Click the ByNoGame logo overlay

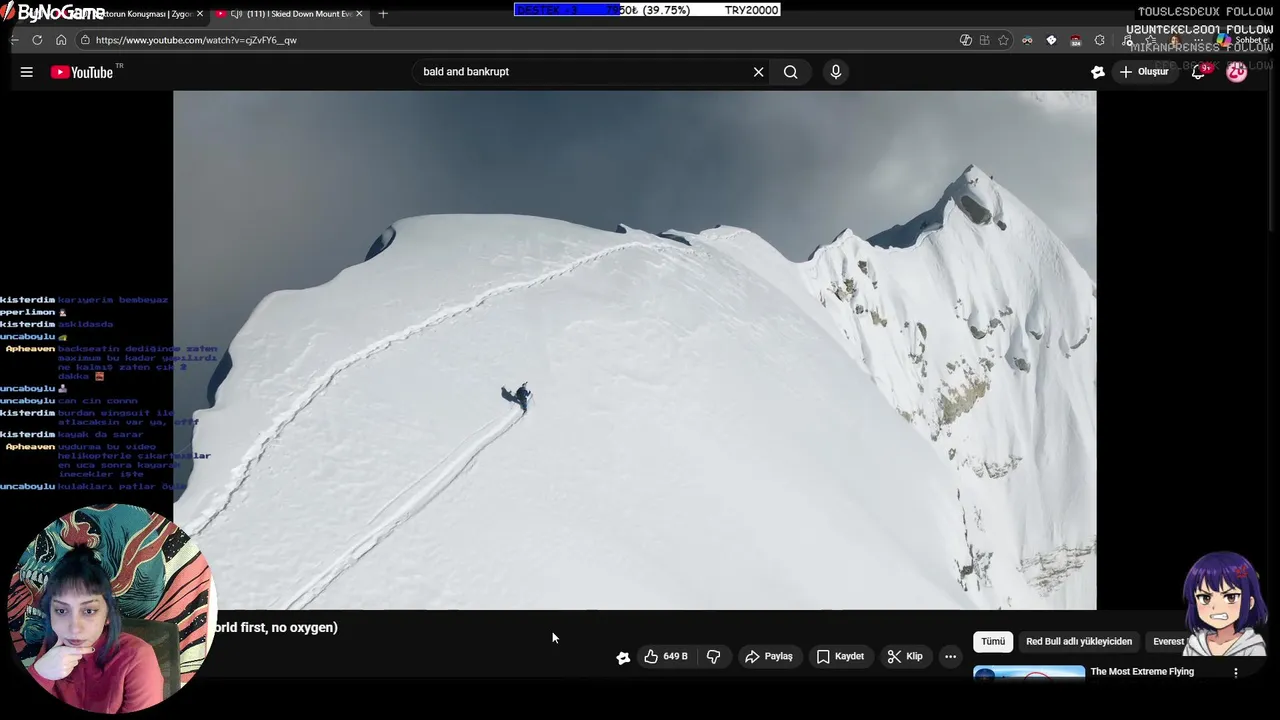pos(54,12)
